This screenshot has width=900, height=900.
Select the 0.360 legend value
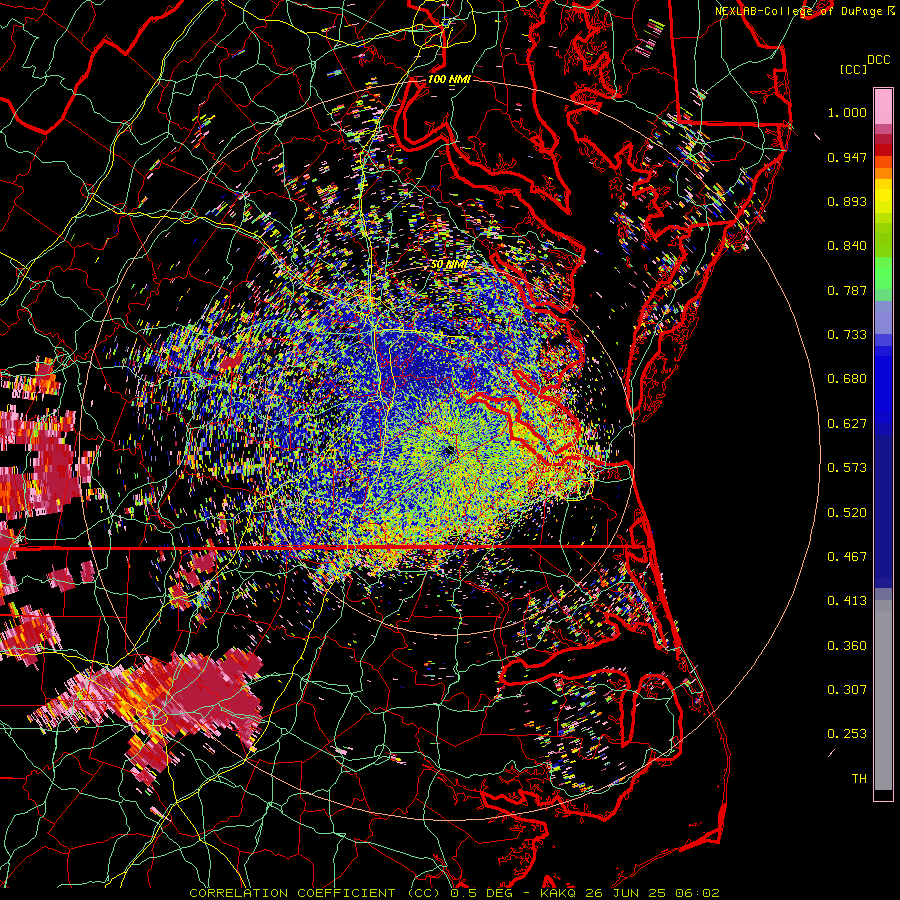tap(847, 646)
